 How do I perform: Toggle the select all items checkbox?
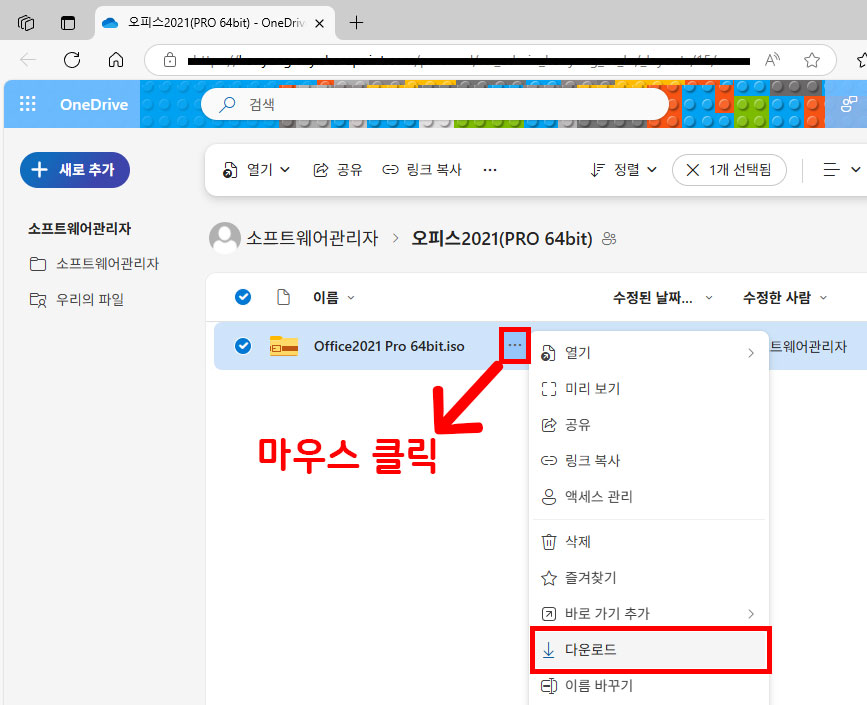click(x=242, y=297)
